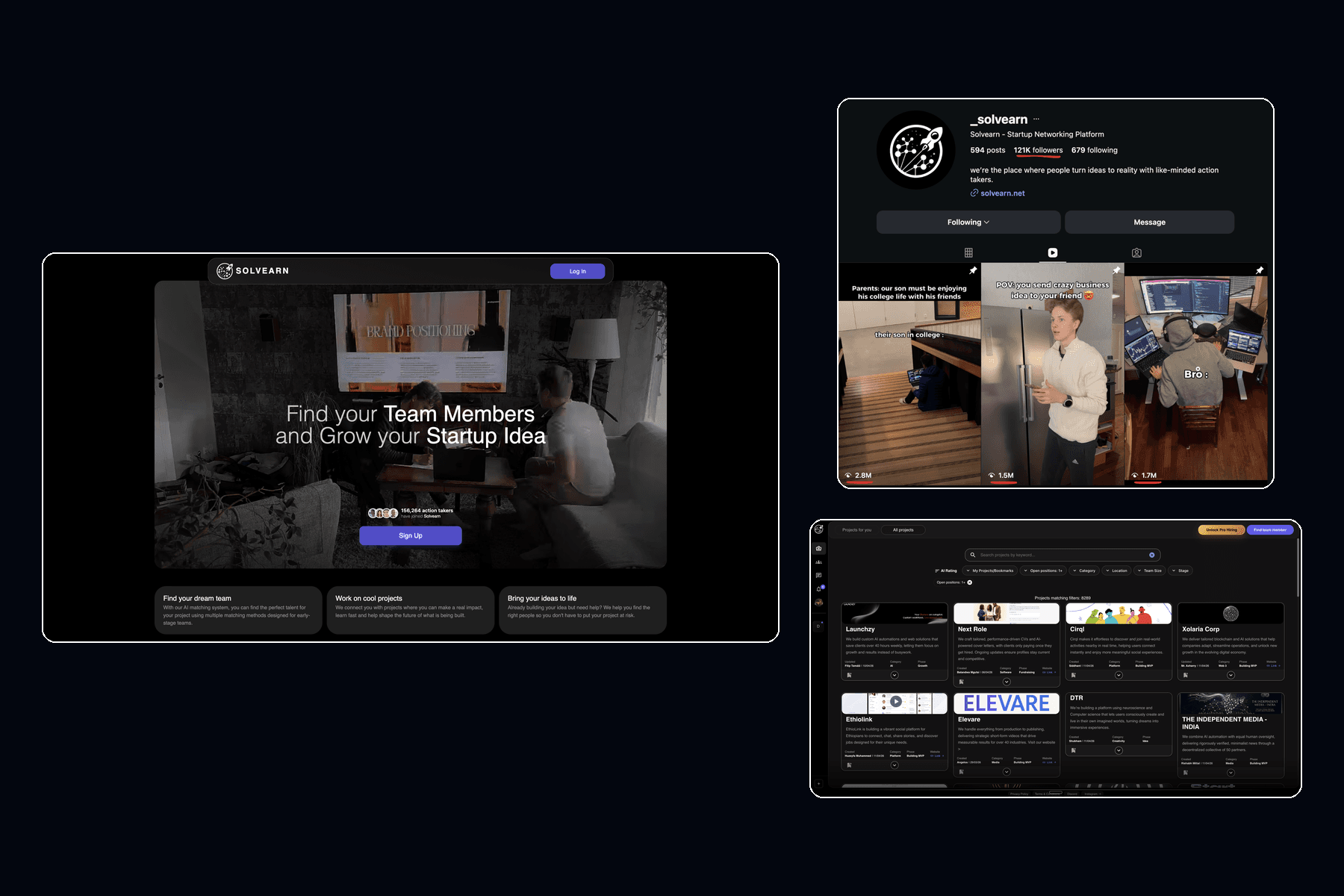
Task: Select the 'All projects' tab
Action: [903, 530]
